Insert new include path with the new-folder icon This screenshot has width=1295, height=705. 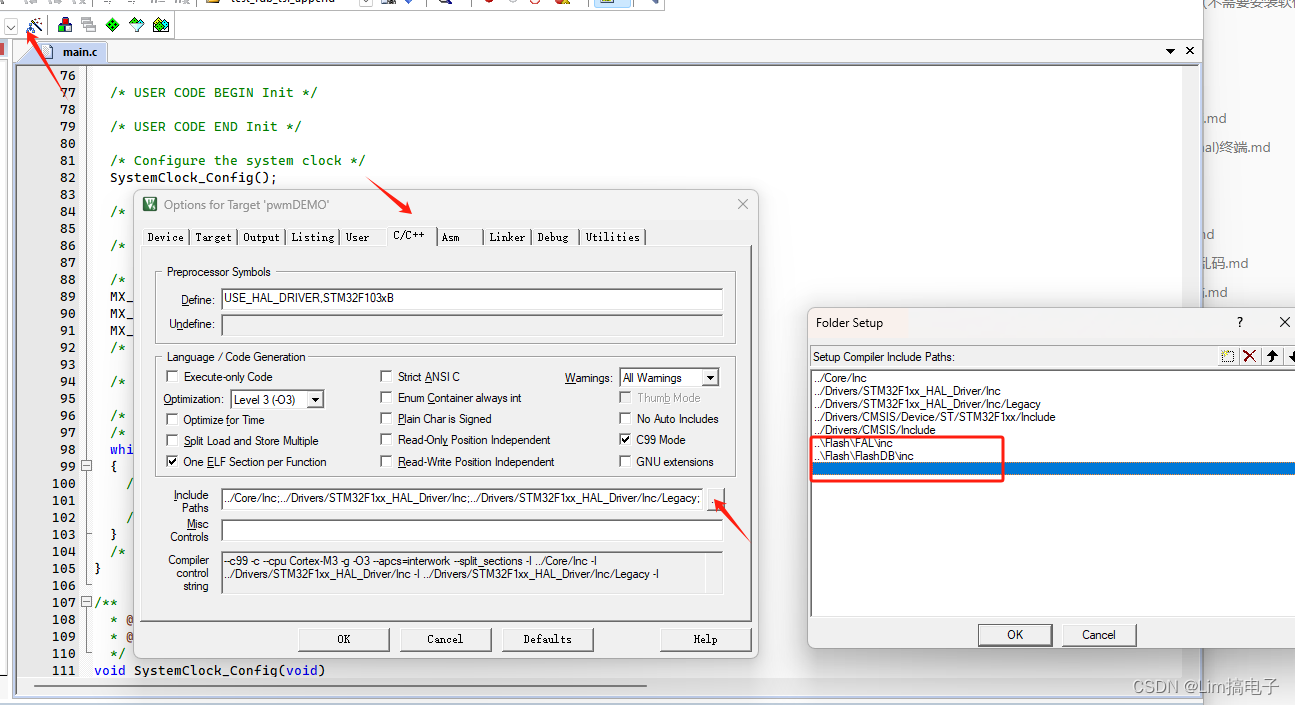click(1227, 355)
